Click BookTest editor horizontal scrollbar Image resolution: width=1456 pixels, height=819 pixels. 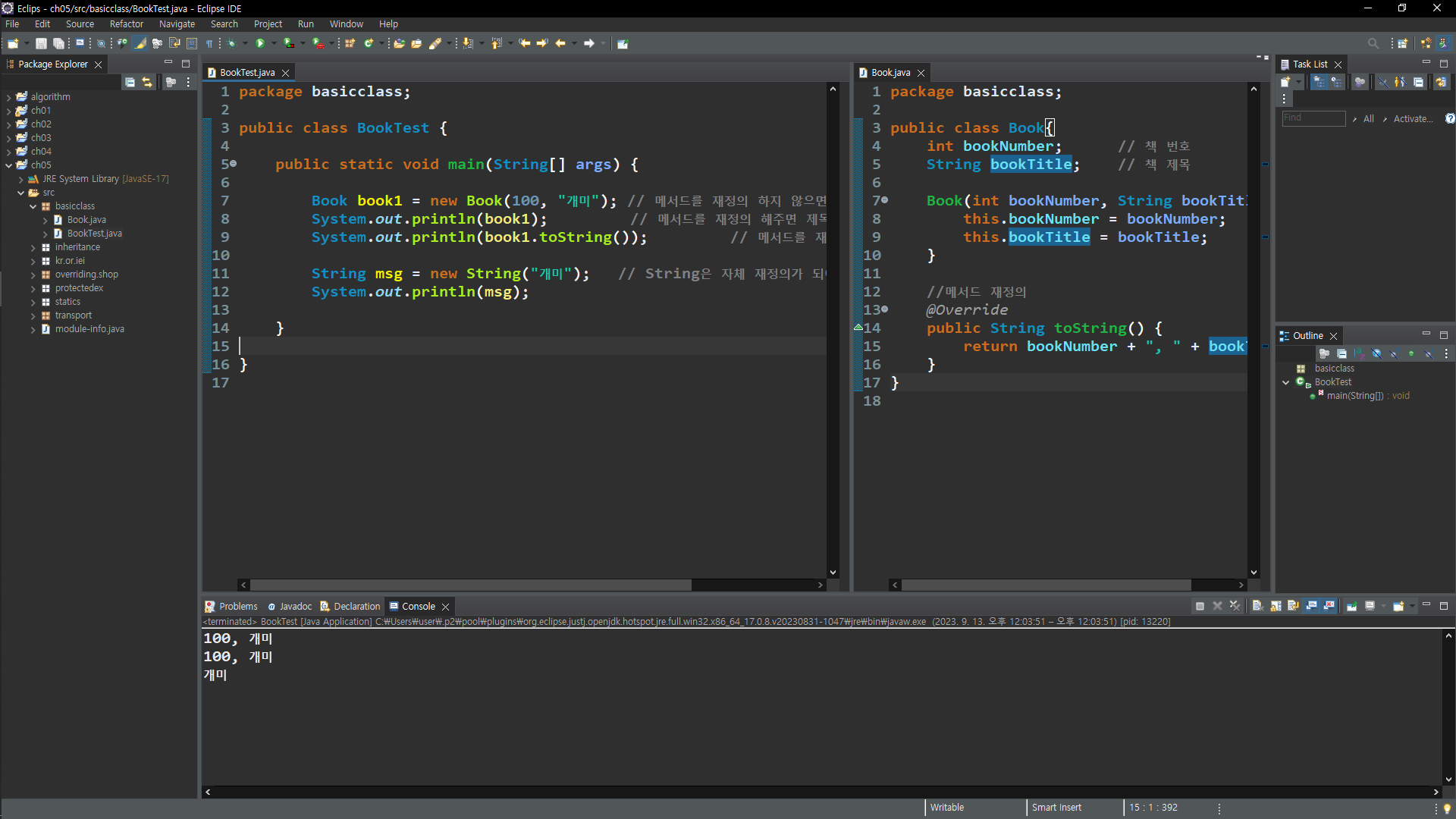pyautogui.click(x=470, y=585)
